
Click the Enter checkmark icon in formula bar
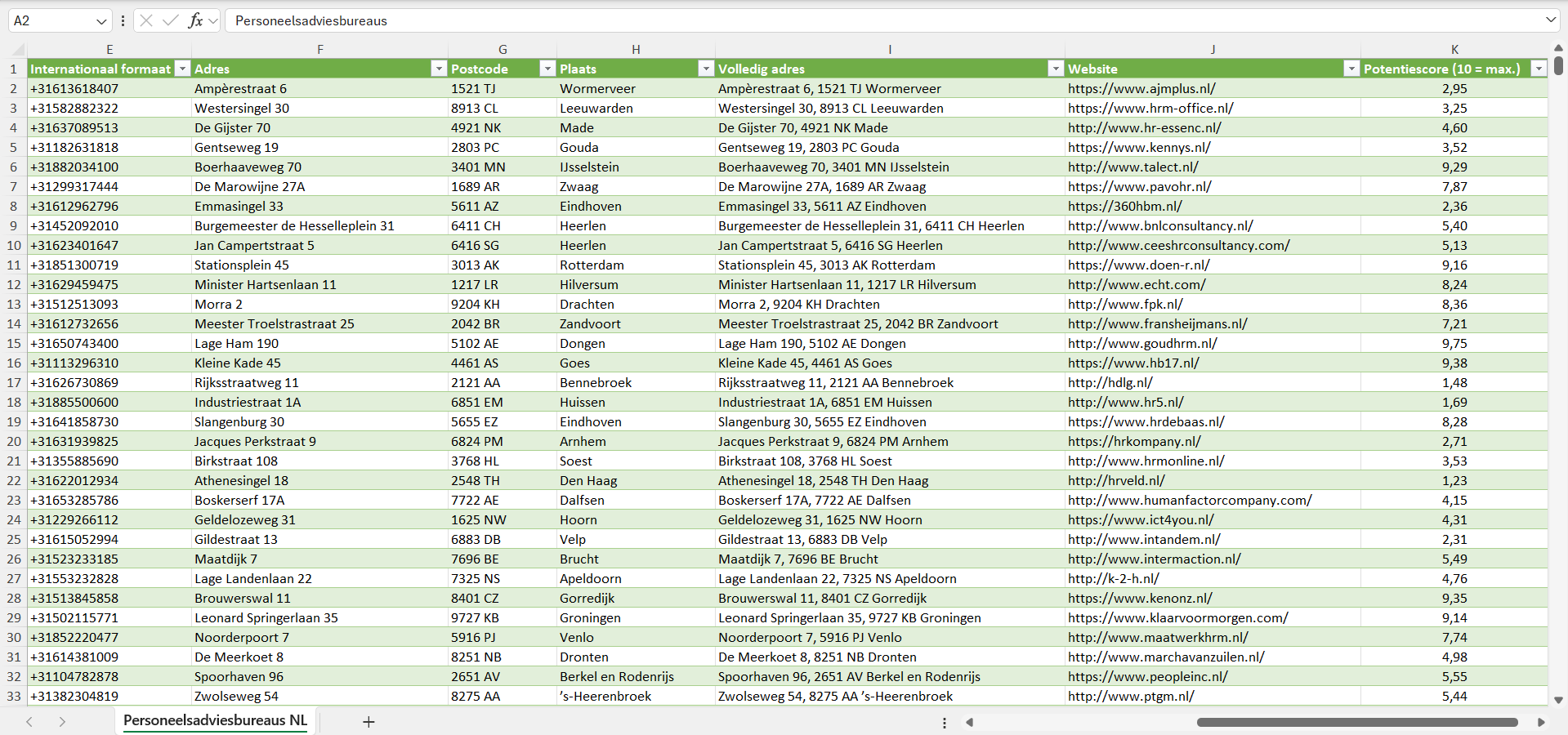tap(170, 20)
